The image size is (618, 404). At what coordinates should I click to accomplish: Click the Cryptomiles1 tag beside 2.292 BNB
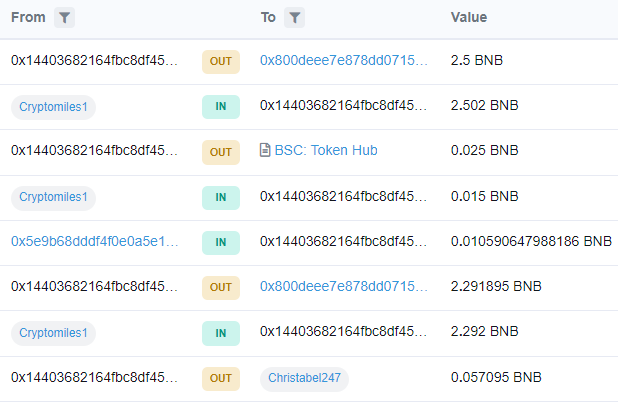(53, 333)
